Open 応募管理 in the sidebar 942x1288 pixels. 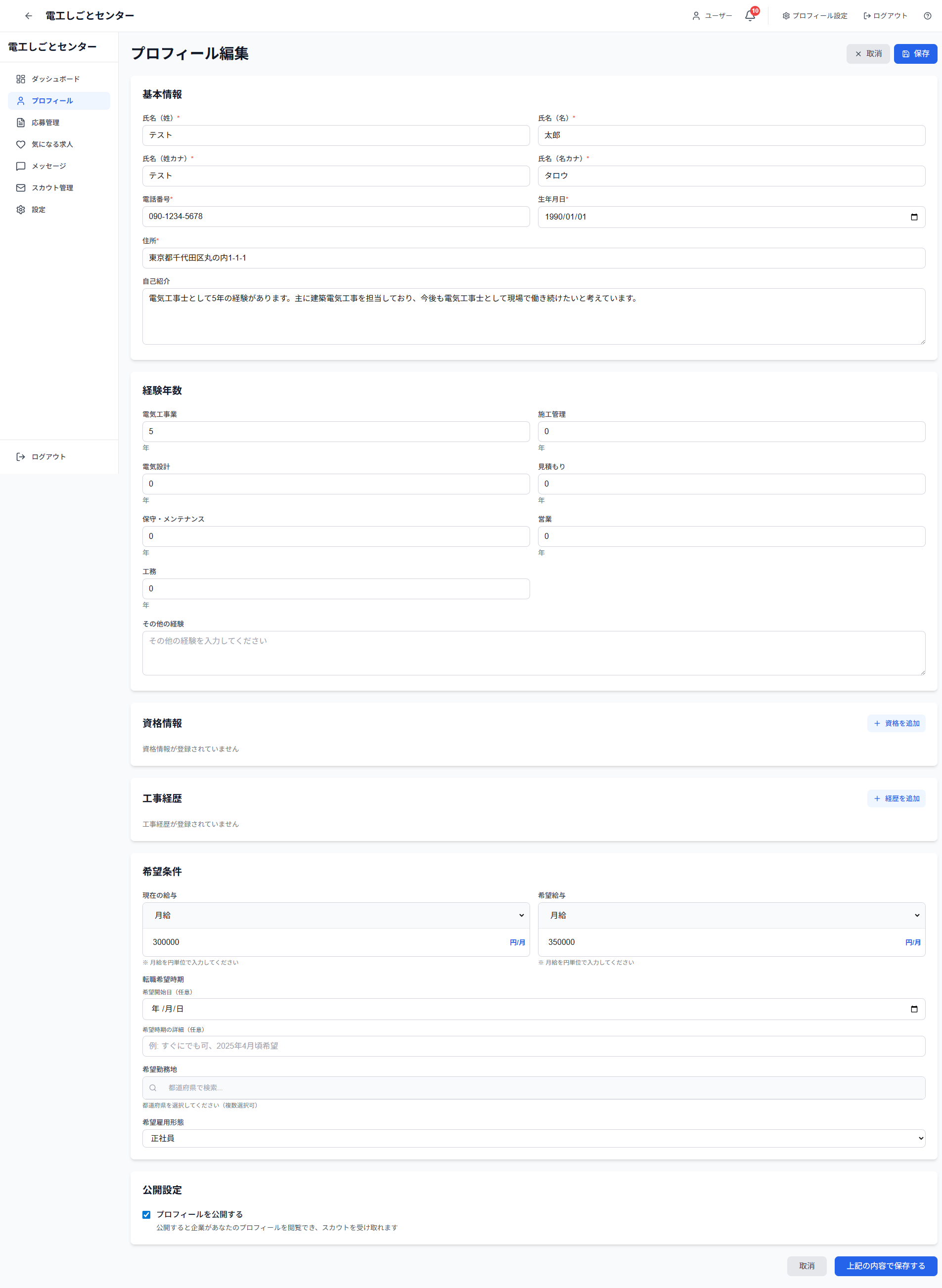pyautogui.click(x=45, y=123)
